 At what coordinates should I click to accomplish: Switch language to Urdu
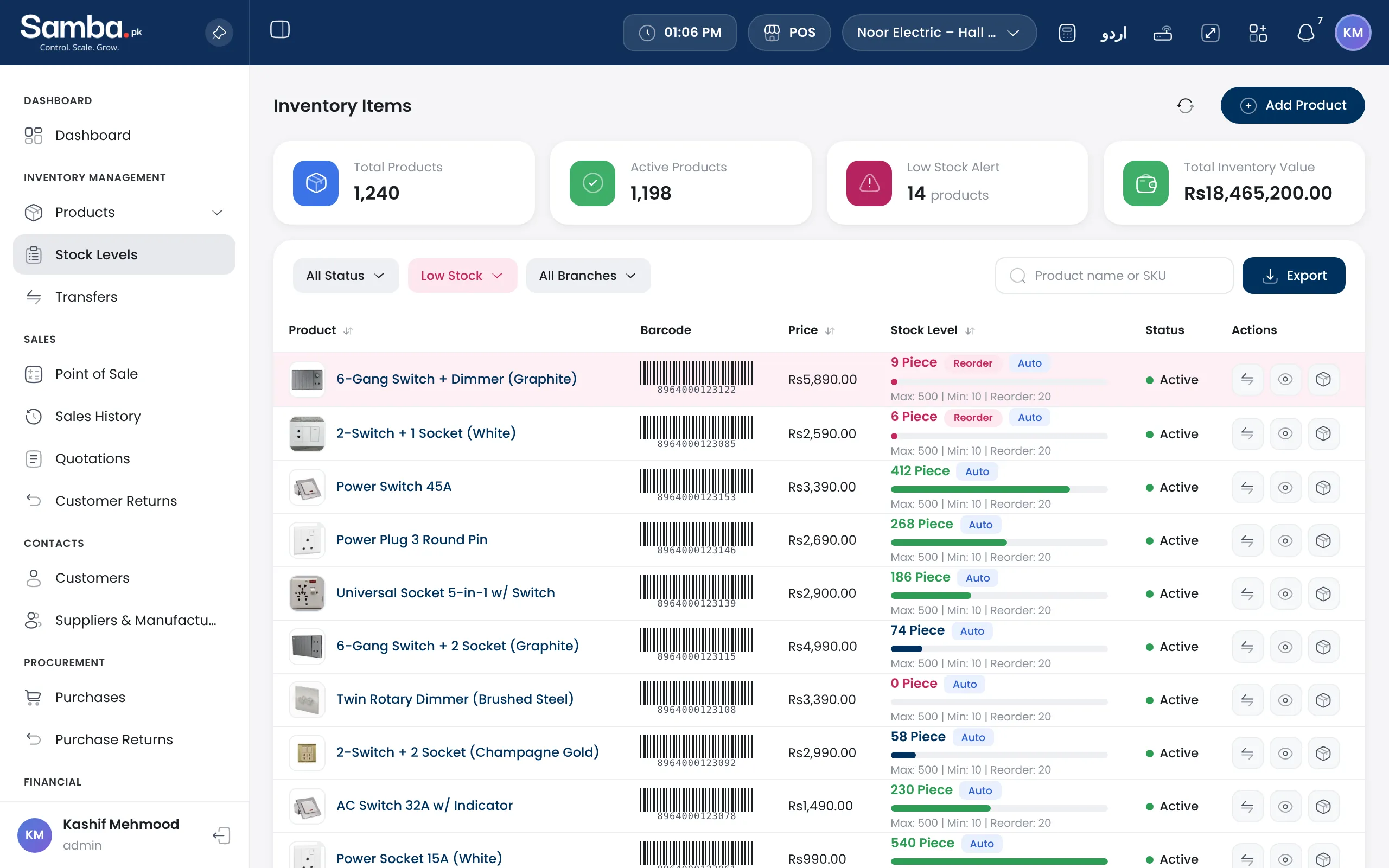(x=1113, y=33)
